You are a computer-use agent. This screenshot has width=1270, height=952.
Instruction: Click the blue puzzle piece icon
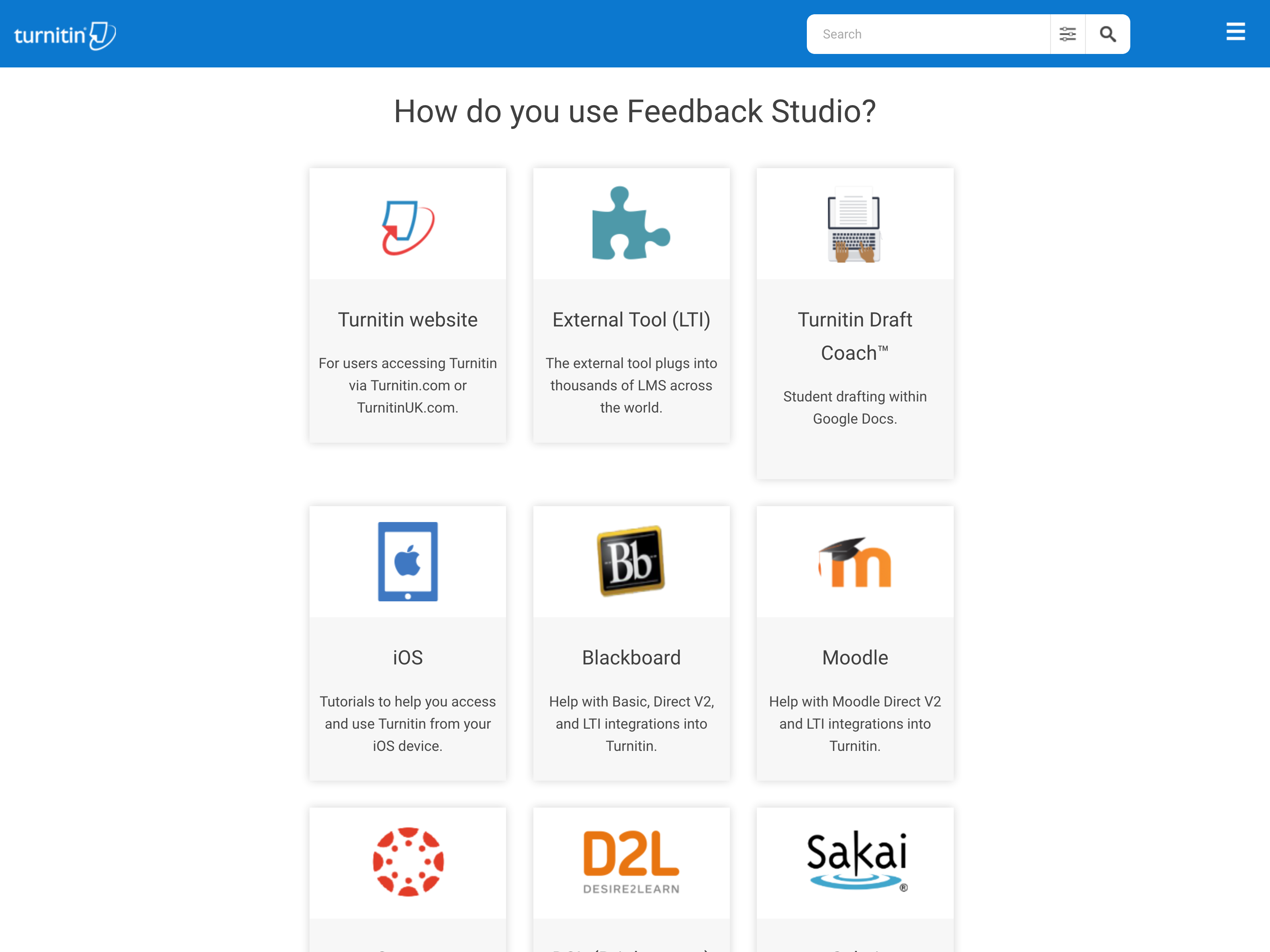(x=631, y=224)
